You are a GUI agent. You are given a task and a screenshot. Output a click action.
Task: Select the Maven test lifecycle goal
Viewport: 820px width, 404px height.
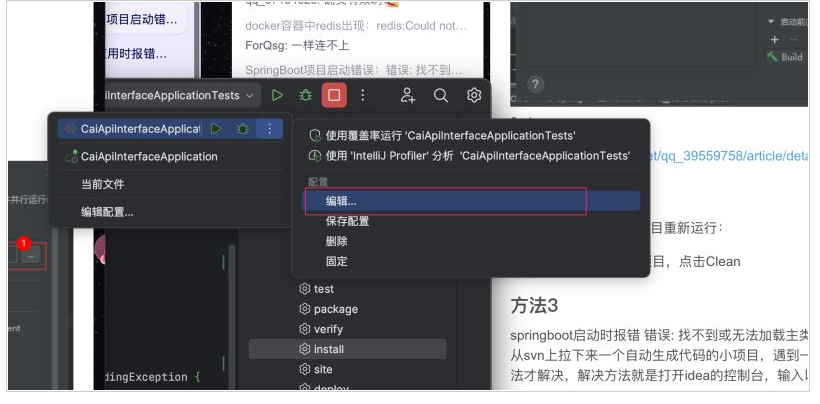pyautogui.click(x=316, y=288)
